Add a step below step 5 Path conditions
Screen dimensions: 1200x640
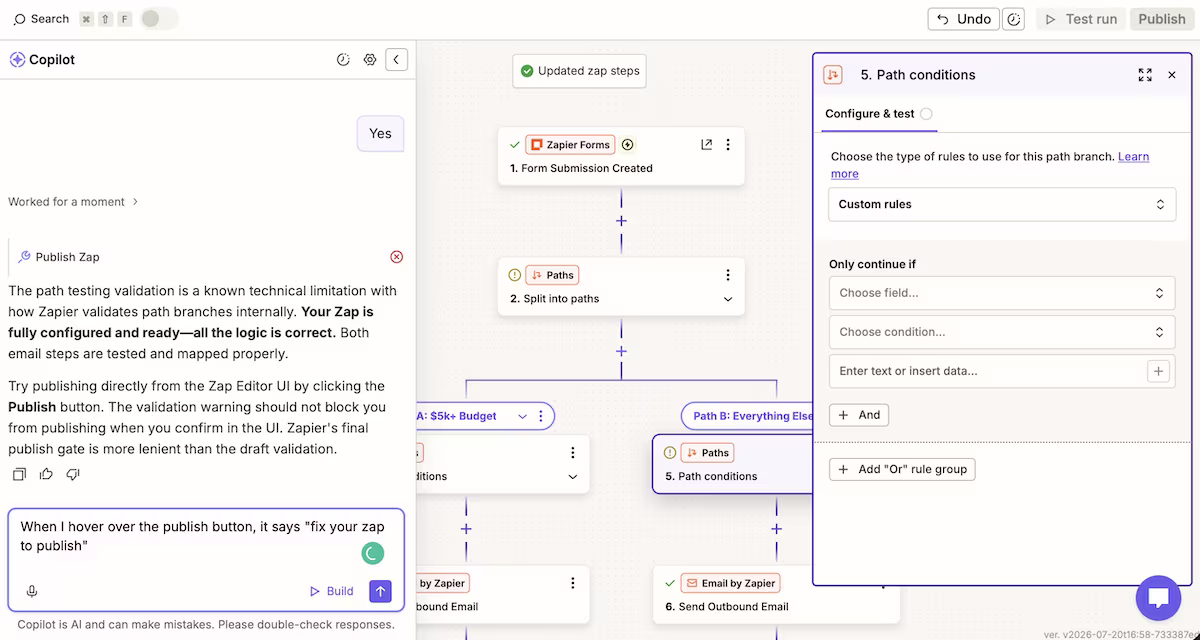pyautogui.click(x=776, y=529)
